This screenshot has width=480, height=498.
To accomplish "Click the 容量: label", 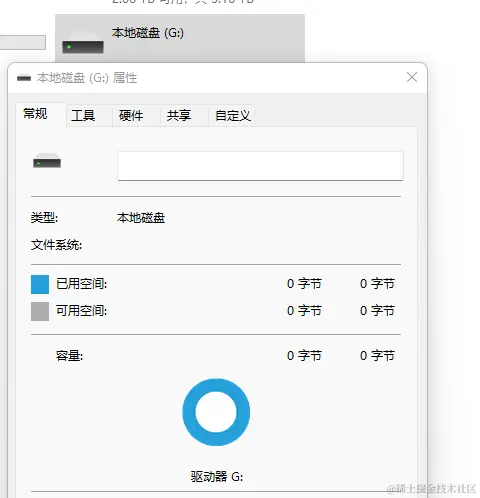I will [x=69, y=356].
